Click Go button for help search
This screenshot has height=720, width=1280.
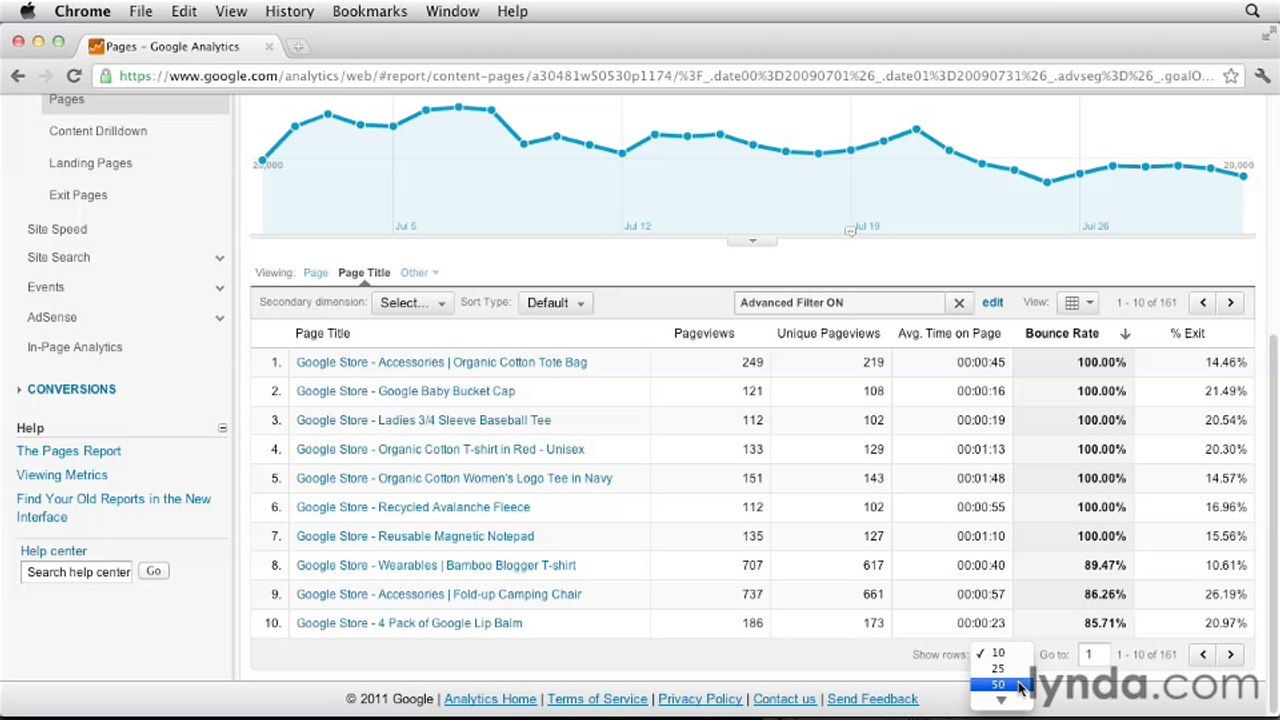tap(153, 571)
